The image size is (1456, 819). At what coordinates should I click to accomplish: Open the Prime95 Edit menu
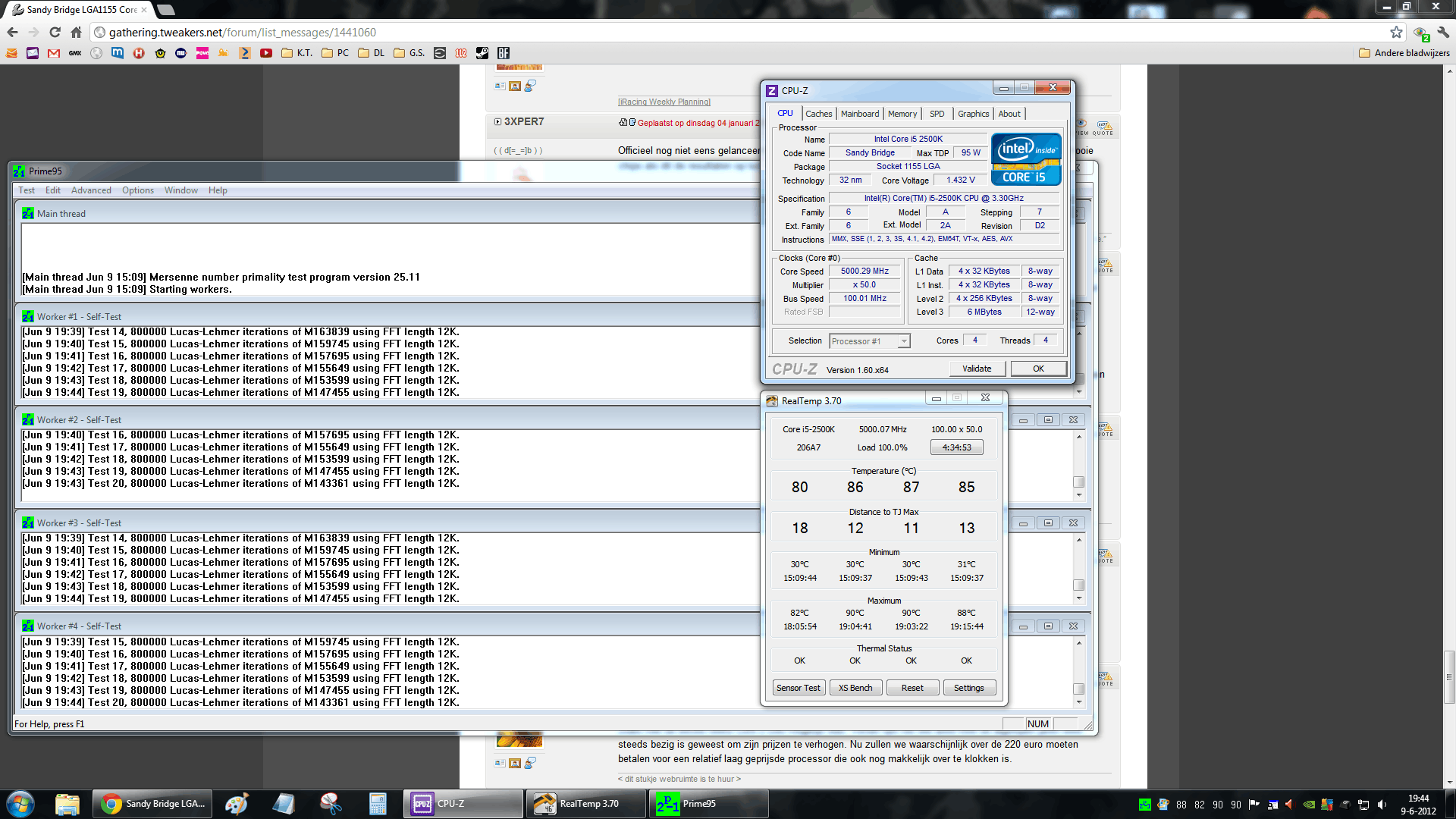click(x=53, y=190)
